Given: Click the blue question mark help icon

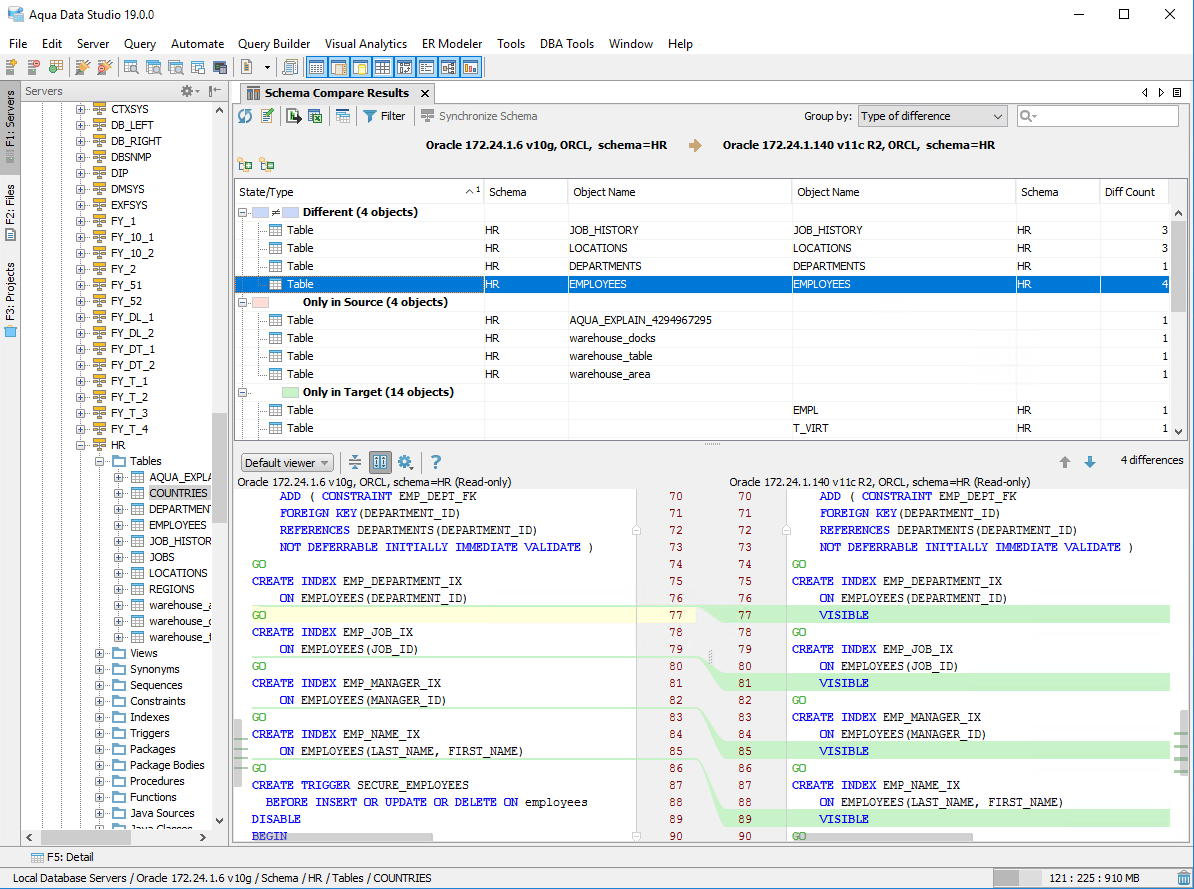Looking at the screenshot, I should [436, 462].
